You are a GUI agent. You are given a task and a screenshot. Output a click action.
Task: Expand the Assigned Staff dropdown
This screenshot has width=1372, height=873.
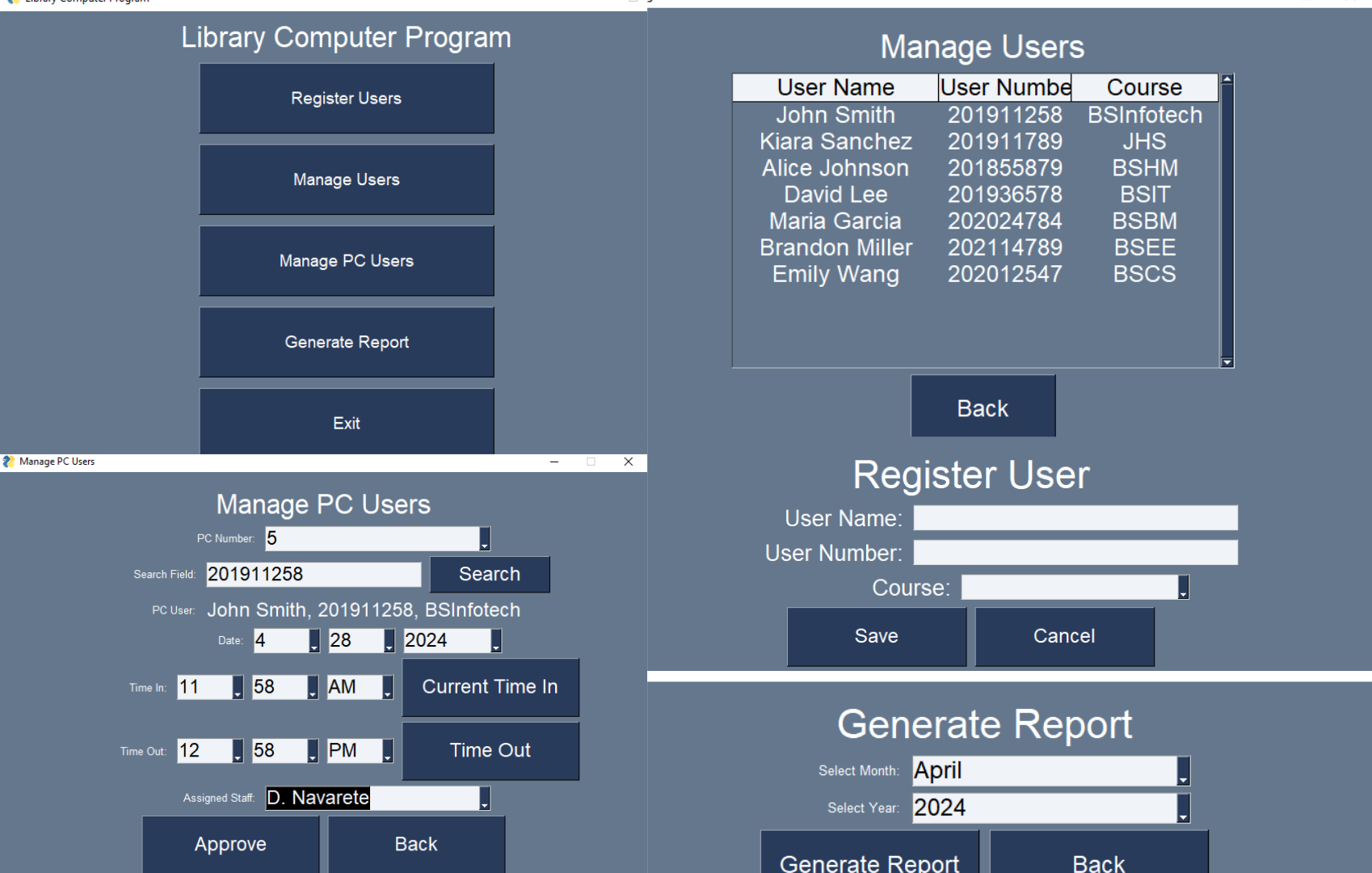click(x=485, y=799)
